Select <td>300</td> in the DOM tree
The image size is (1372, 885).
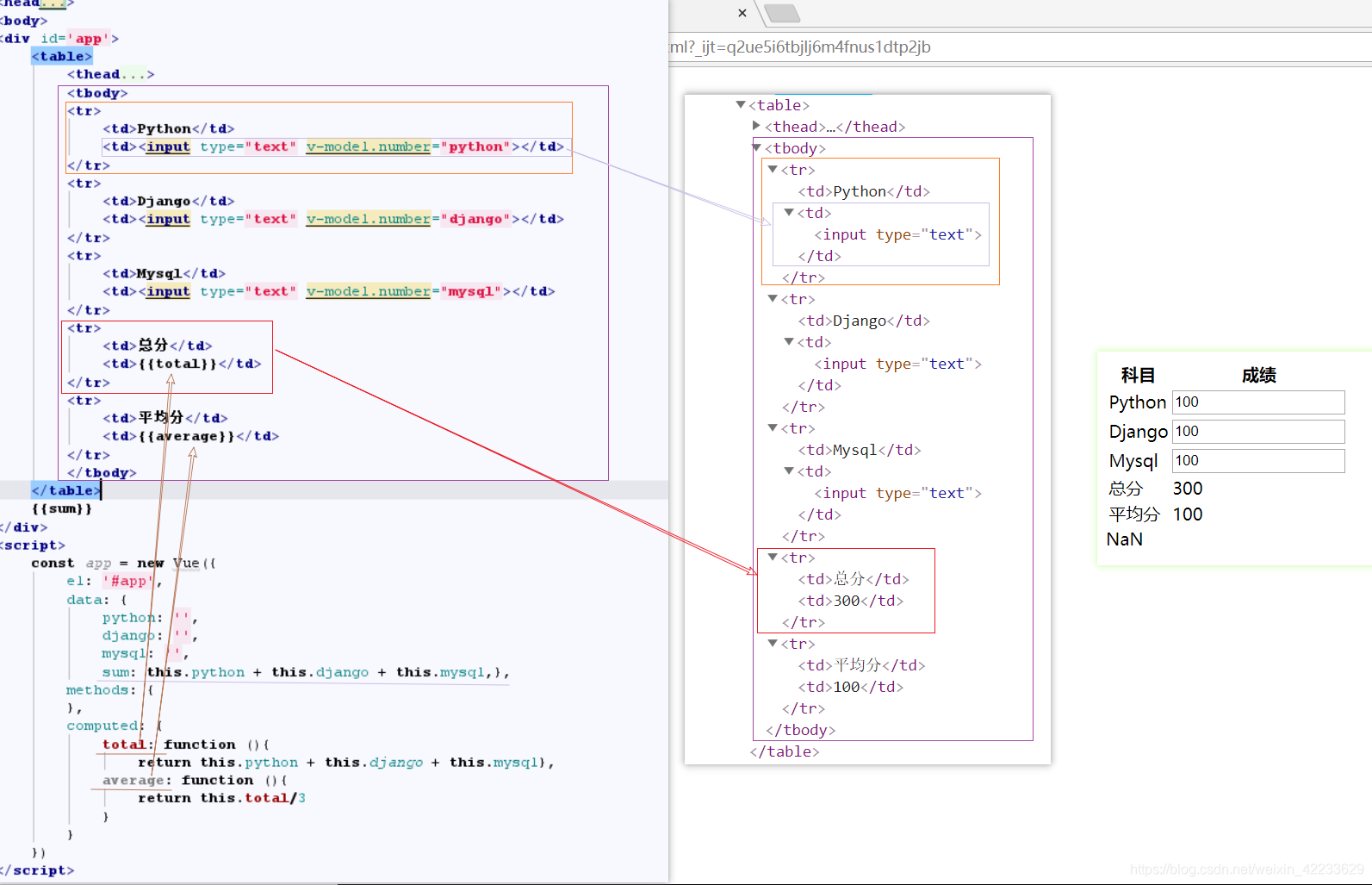click(851, 601)
